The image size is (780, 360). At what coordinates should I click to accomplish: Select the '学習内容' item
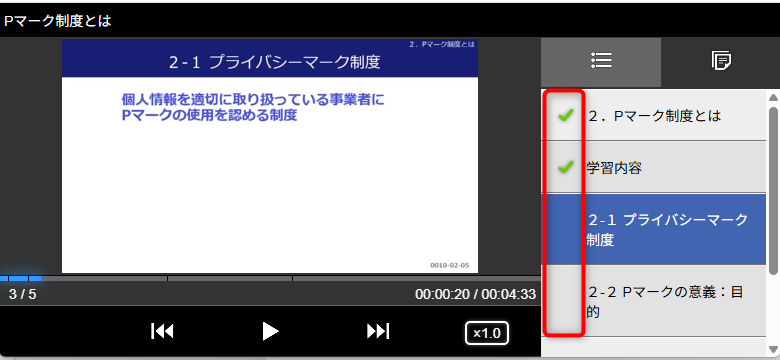click(x=653, y=168)
